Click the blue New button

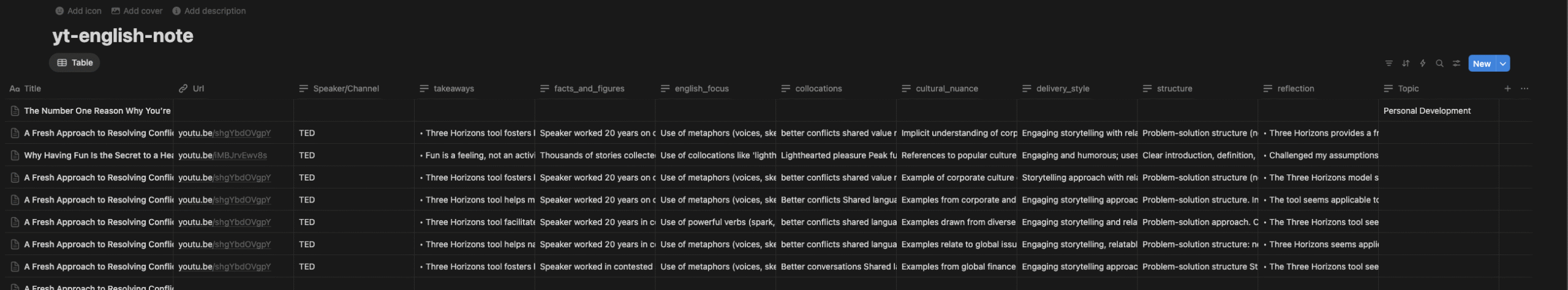coord(1482,64)
